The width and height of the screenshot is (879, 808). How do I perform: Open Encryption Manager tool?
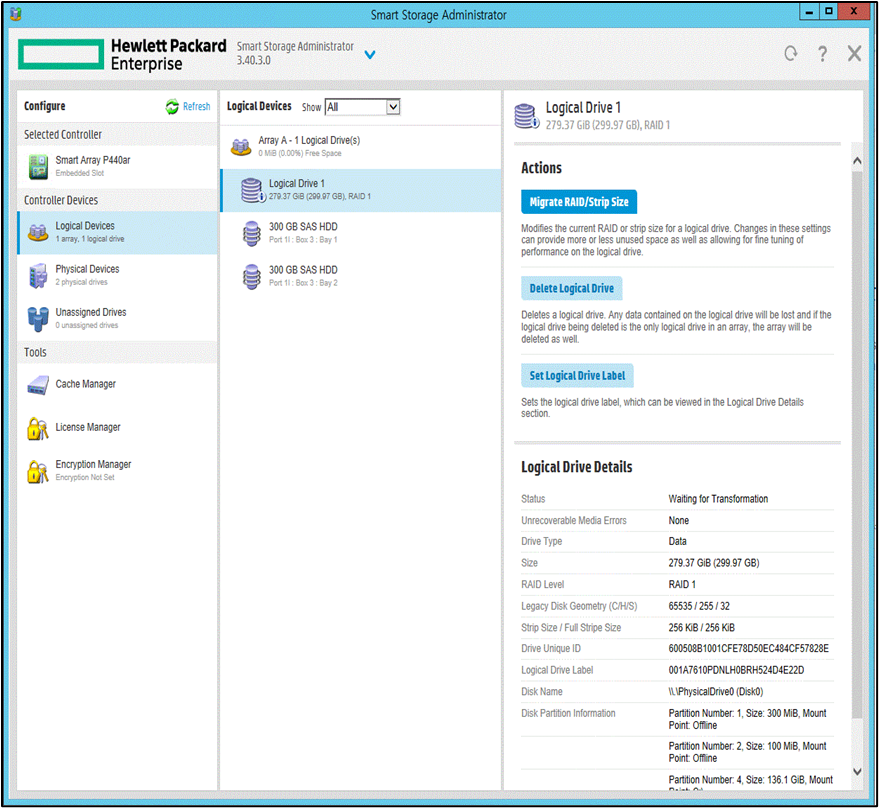point(117,470)
